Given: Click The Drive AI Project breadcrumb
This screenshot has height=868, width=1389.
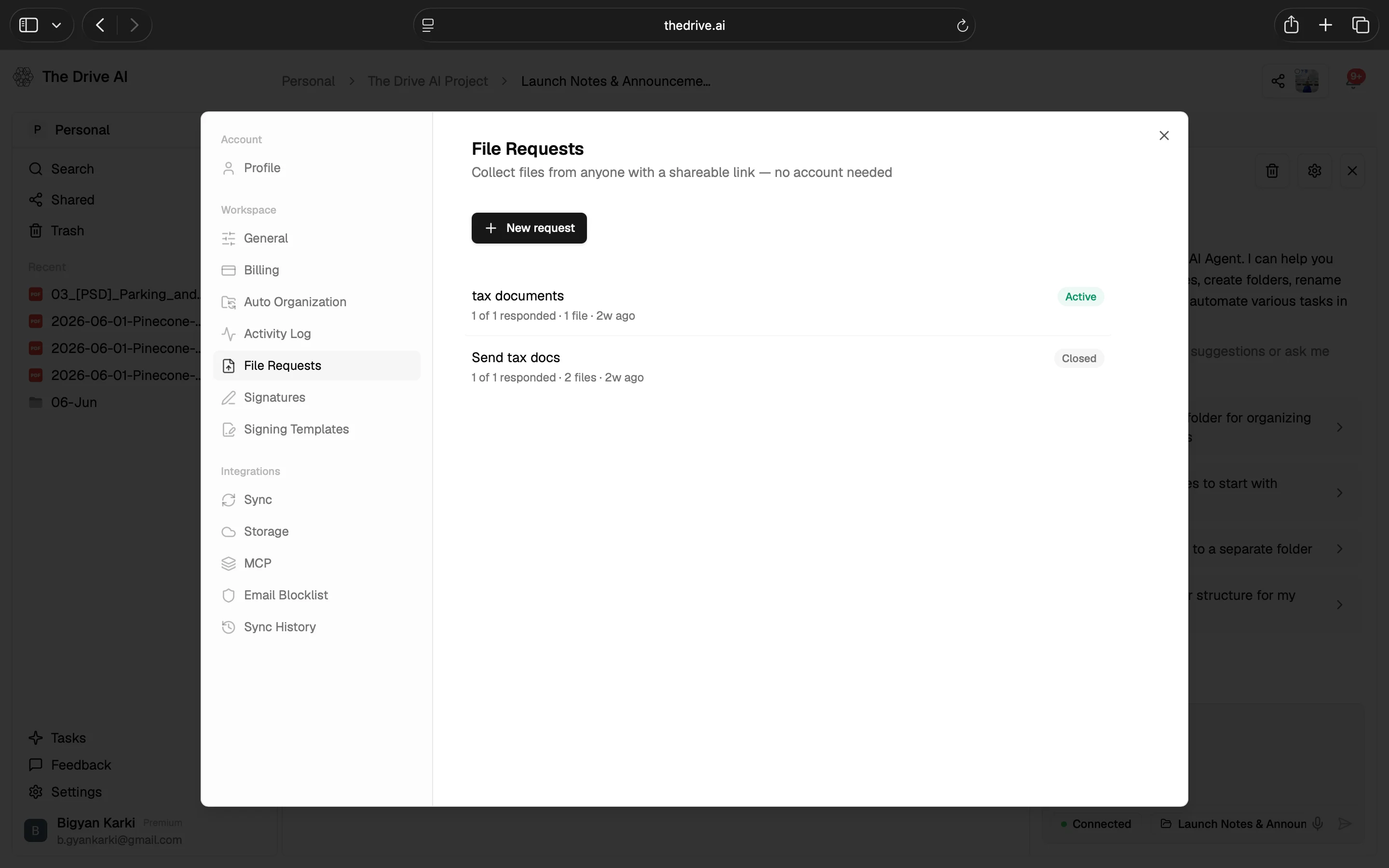Looking at the screenshot, I should [x=428, y=81].
